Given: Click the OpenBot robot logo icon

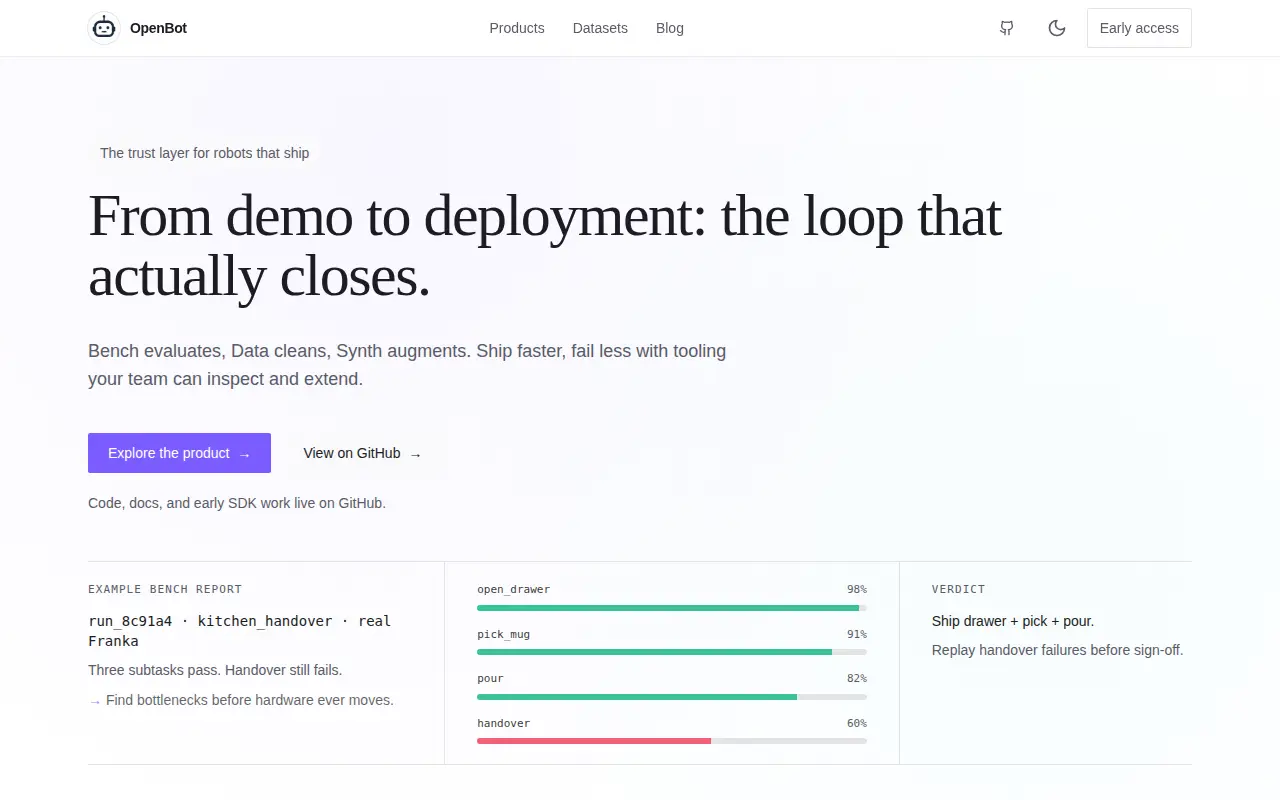Looking at the screenshot, I should tap(104, 28).
